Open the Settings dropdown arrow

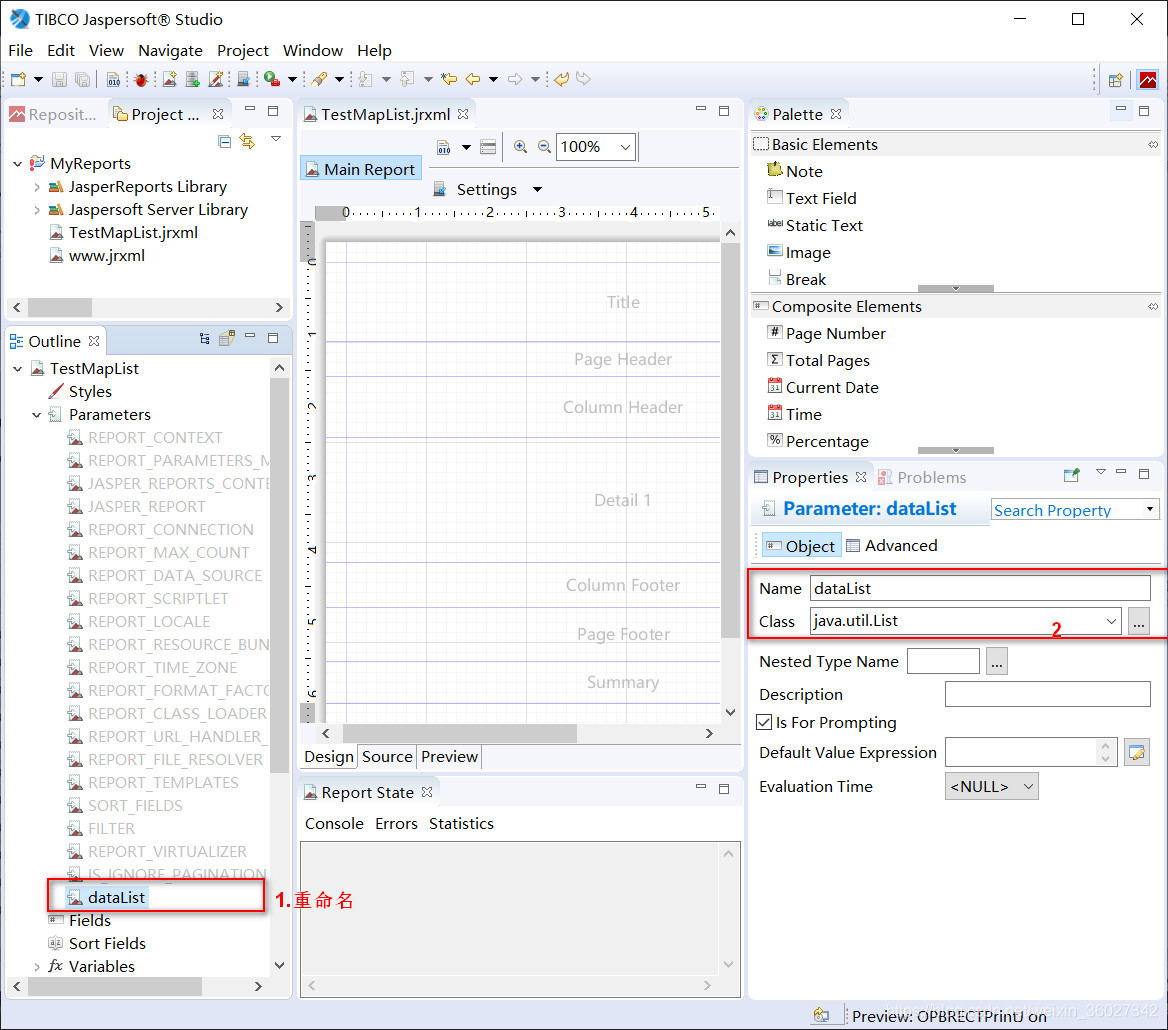537,189
